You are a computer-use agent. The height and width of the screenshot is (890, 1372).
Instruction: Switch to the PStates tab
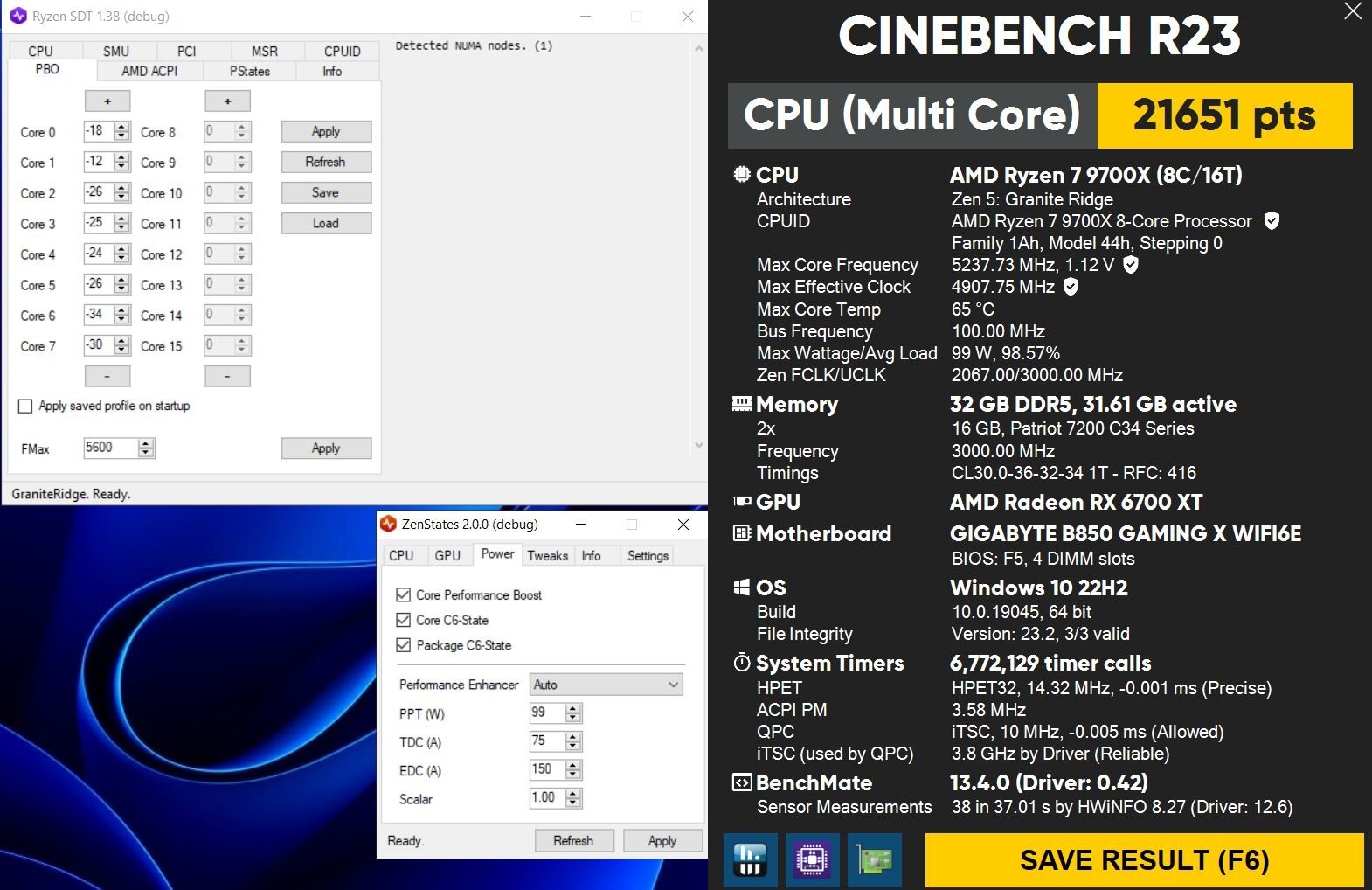[x=250, y=71]
